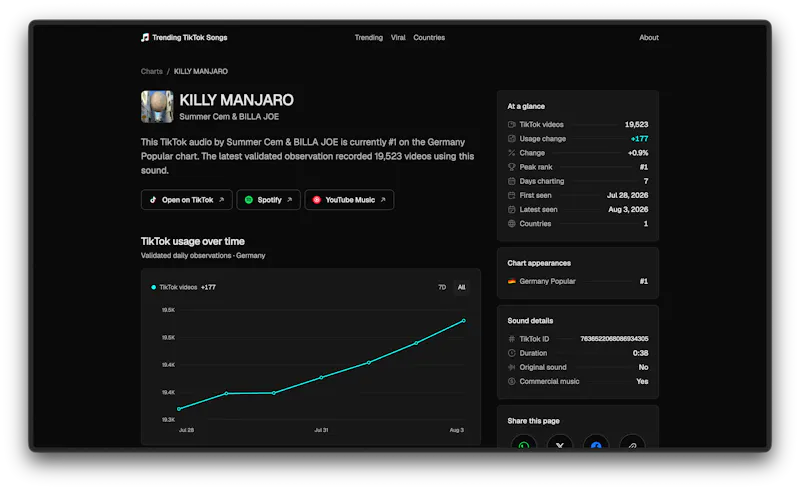Click the 19,523 TikTok videos value

pyautogui.click(x=636, y=125)
